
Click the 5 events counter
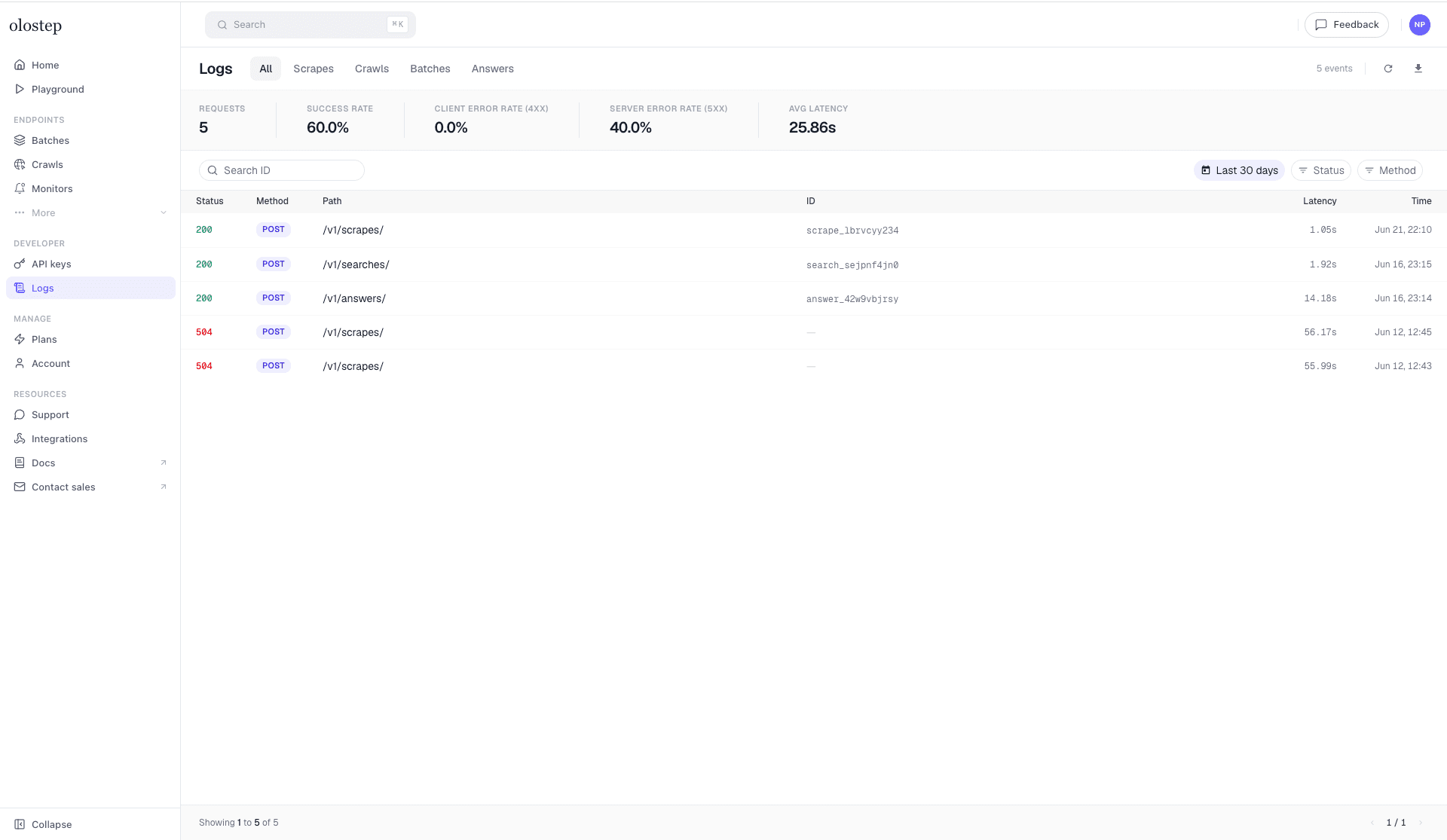(1334, 69)
